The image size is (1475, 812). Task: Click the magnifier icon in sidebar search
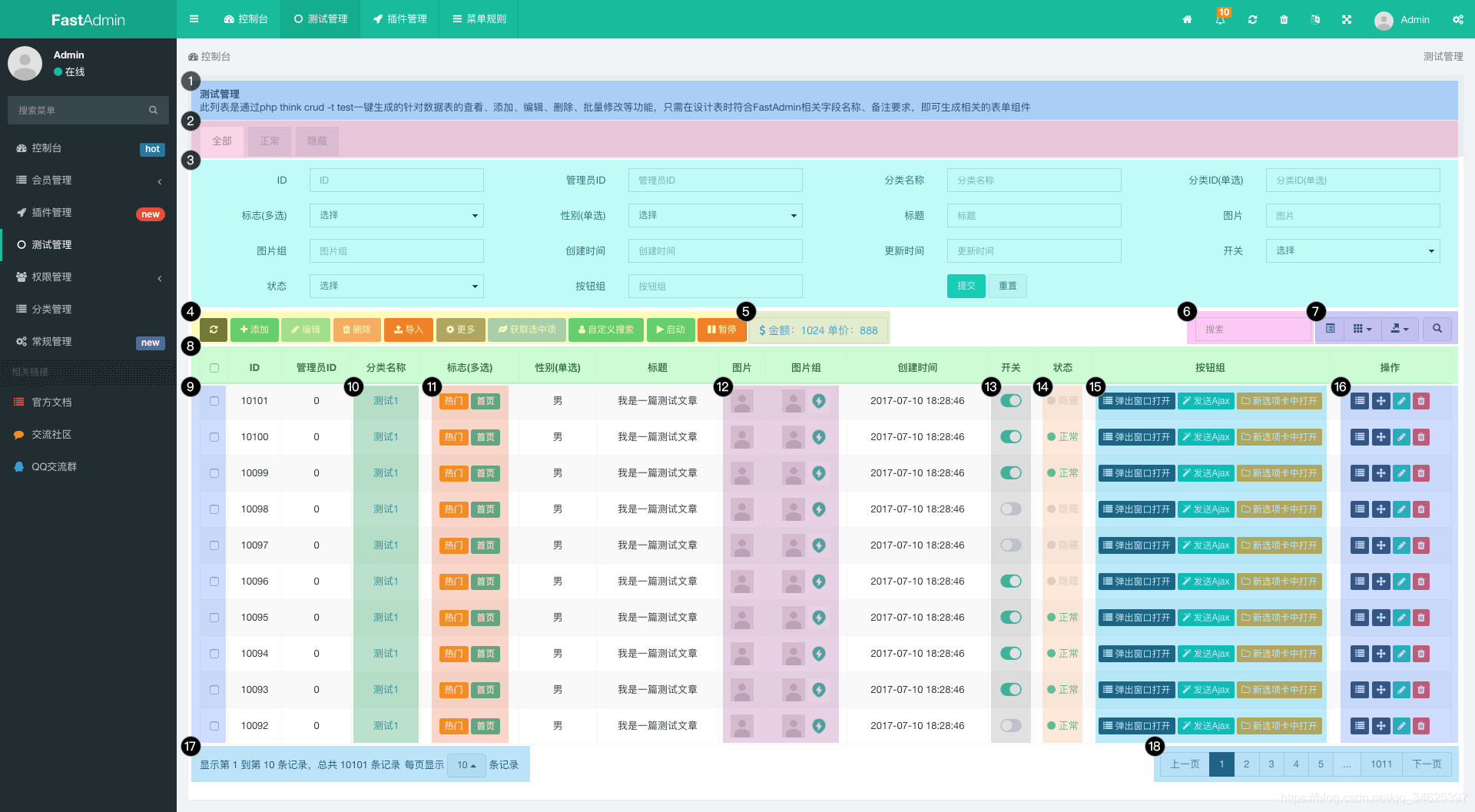[154, 111]
